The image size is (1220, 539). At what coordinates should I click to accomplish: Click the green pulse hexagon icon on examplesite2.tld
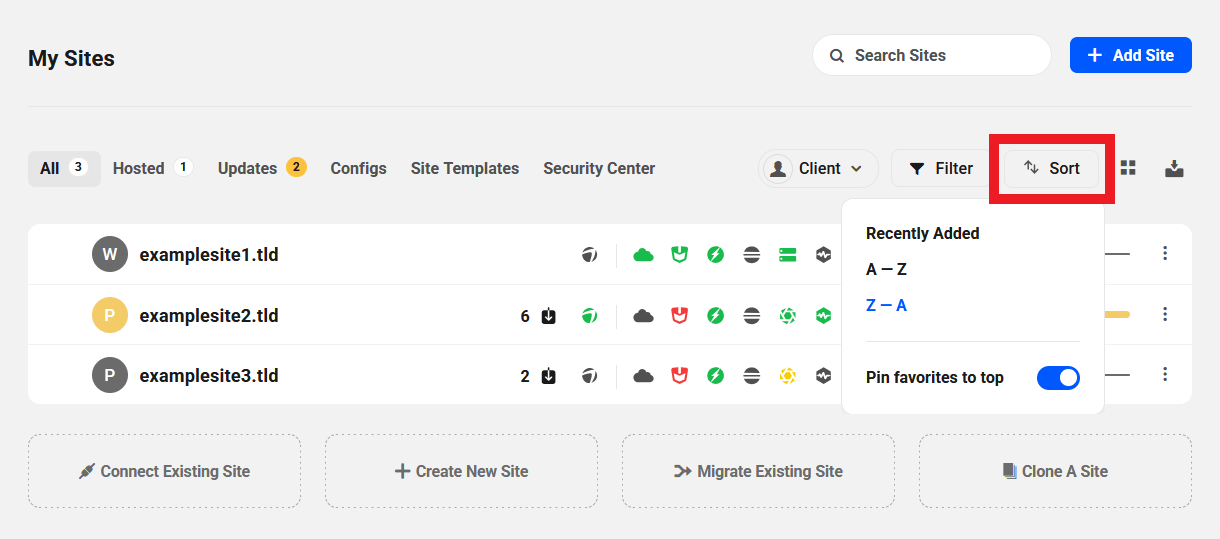point(823,316)
